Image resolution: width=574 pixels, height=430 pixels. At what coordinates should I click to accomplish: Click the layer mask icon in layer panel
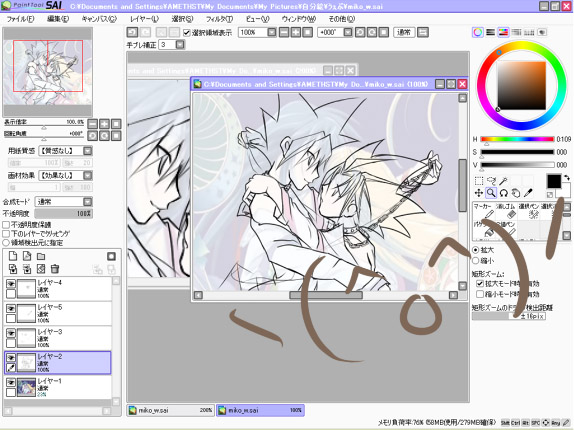(x=111, y=256)
